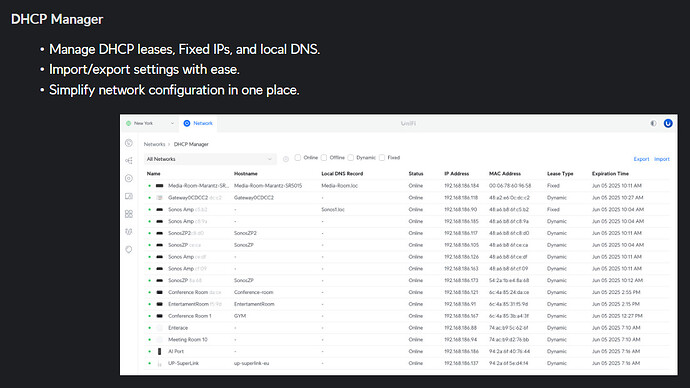Click MAC address 00:06:78:60:96:58
The image size is (690, 388).
pyautogui.click(x=510, y=186)
